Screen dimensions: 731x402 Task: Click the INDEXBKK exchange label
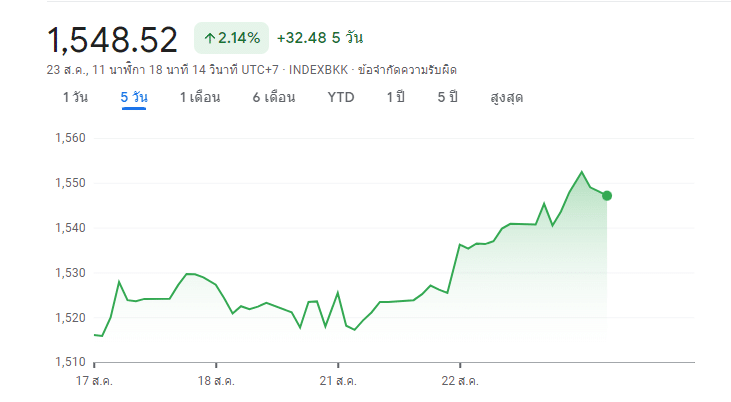point(318,70)
